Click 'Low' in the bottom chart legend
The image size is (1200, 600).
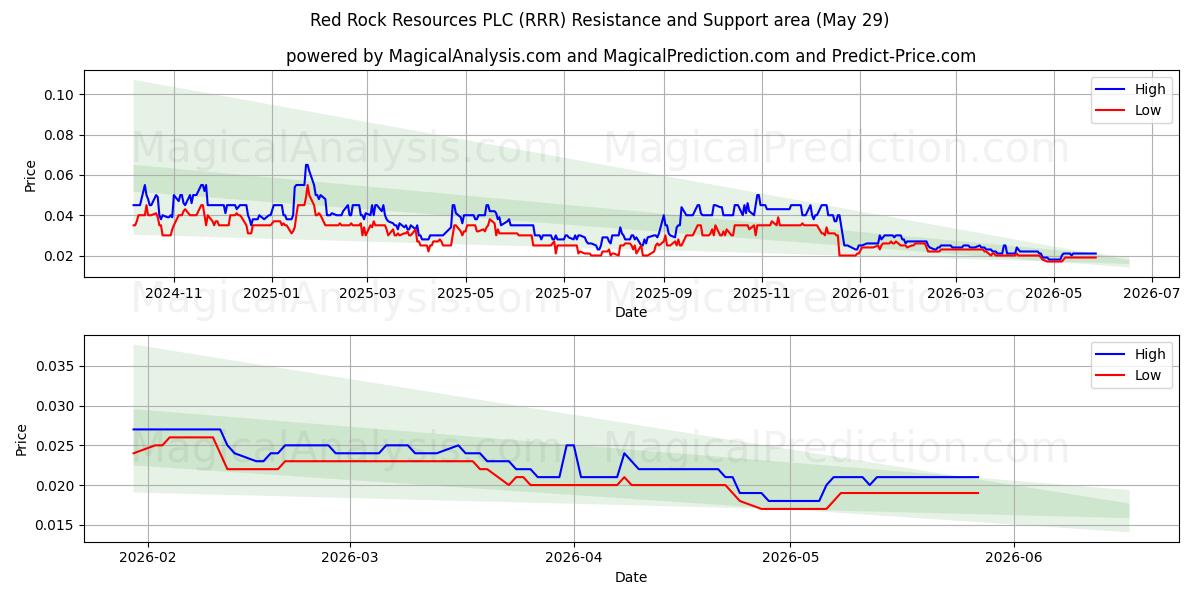[1148, 376]
